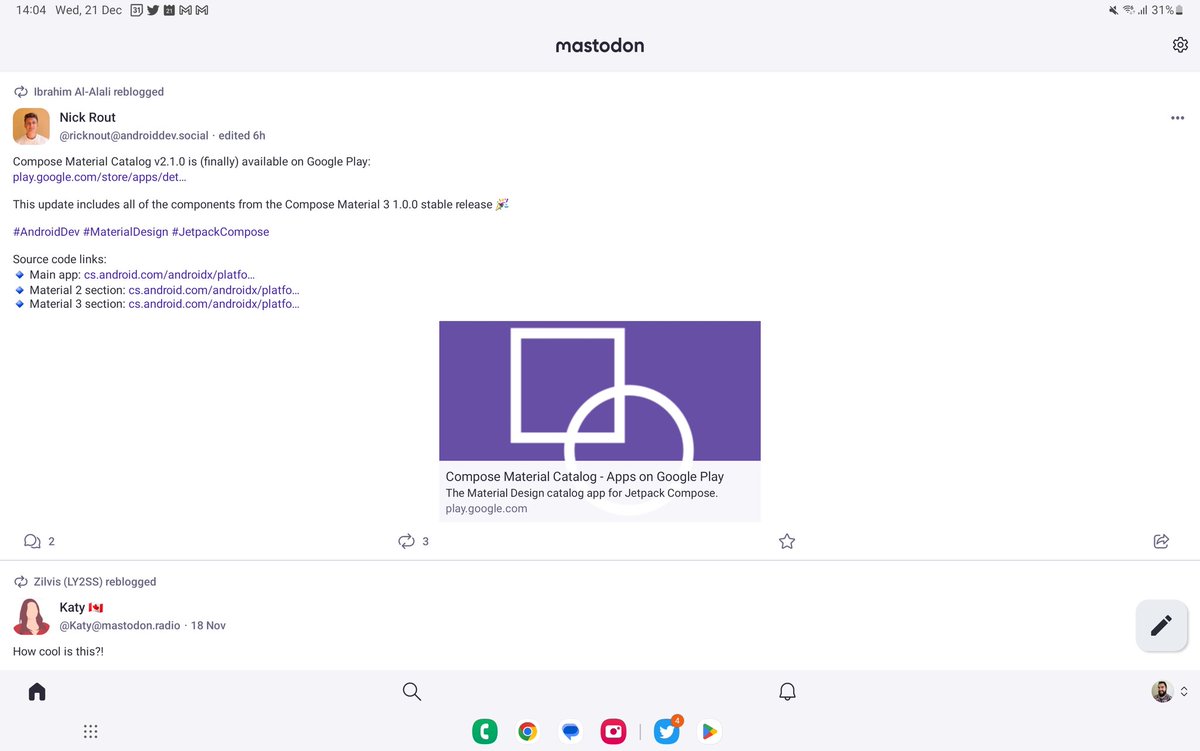Viewport: 1200px width, 751px height.
Task: Tap the boost count 3
Action: tap(425, 541)
